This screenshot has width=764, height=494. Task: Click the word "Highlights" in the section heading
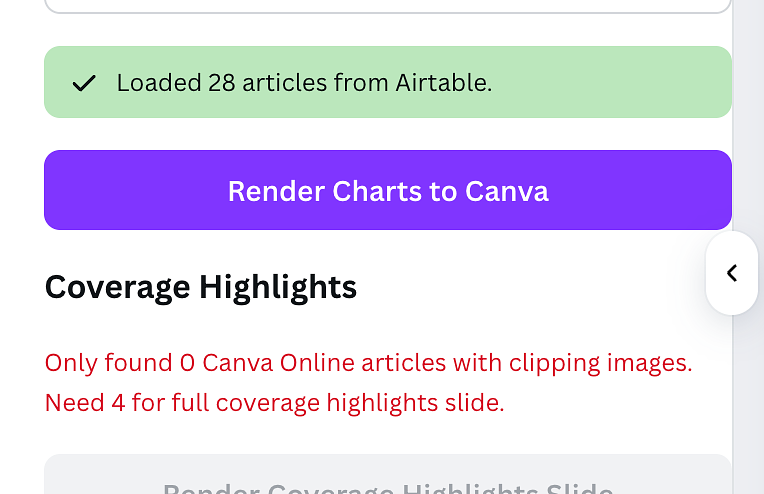click(x=278, y=287)
